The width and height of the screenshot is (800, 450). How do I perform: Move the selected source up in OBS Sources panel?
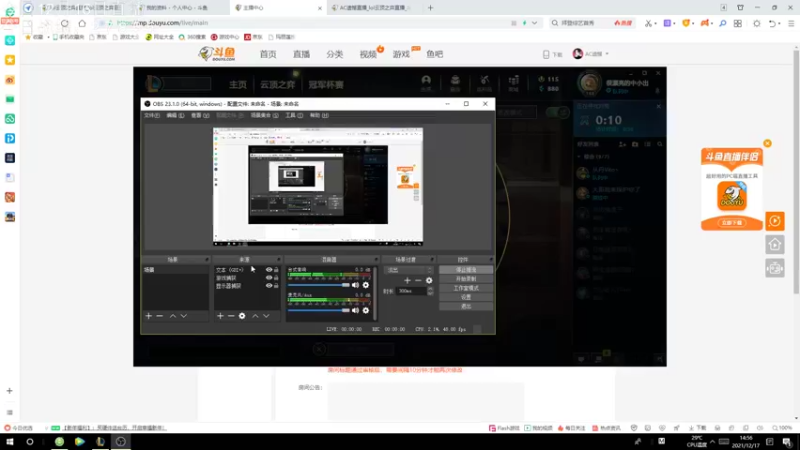(255, 316)
